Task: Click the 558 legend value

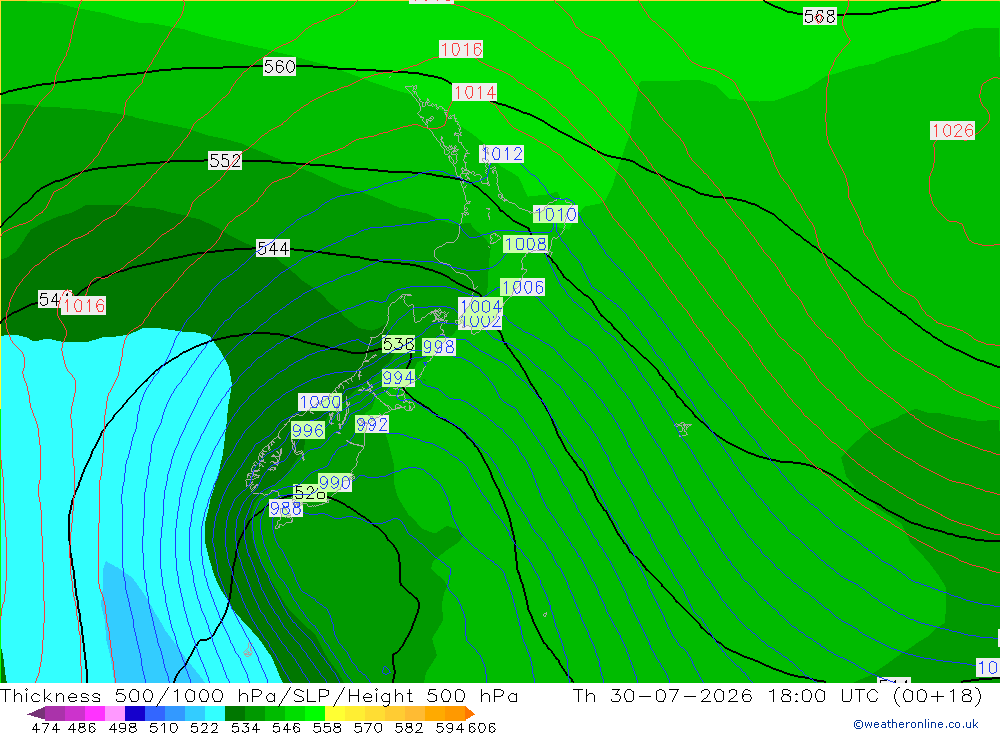Action: point(327,727)
